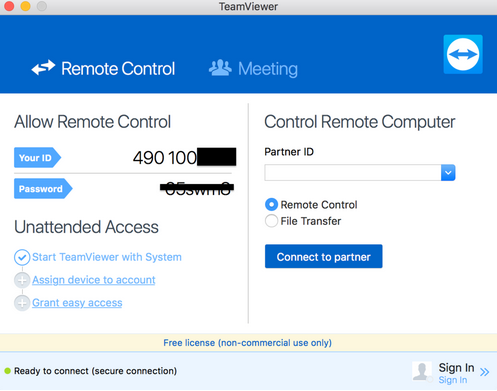This screenshot has height=391, width=497.
Task: Click the user avatar icon
Action: (x=422, y=371)
